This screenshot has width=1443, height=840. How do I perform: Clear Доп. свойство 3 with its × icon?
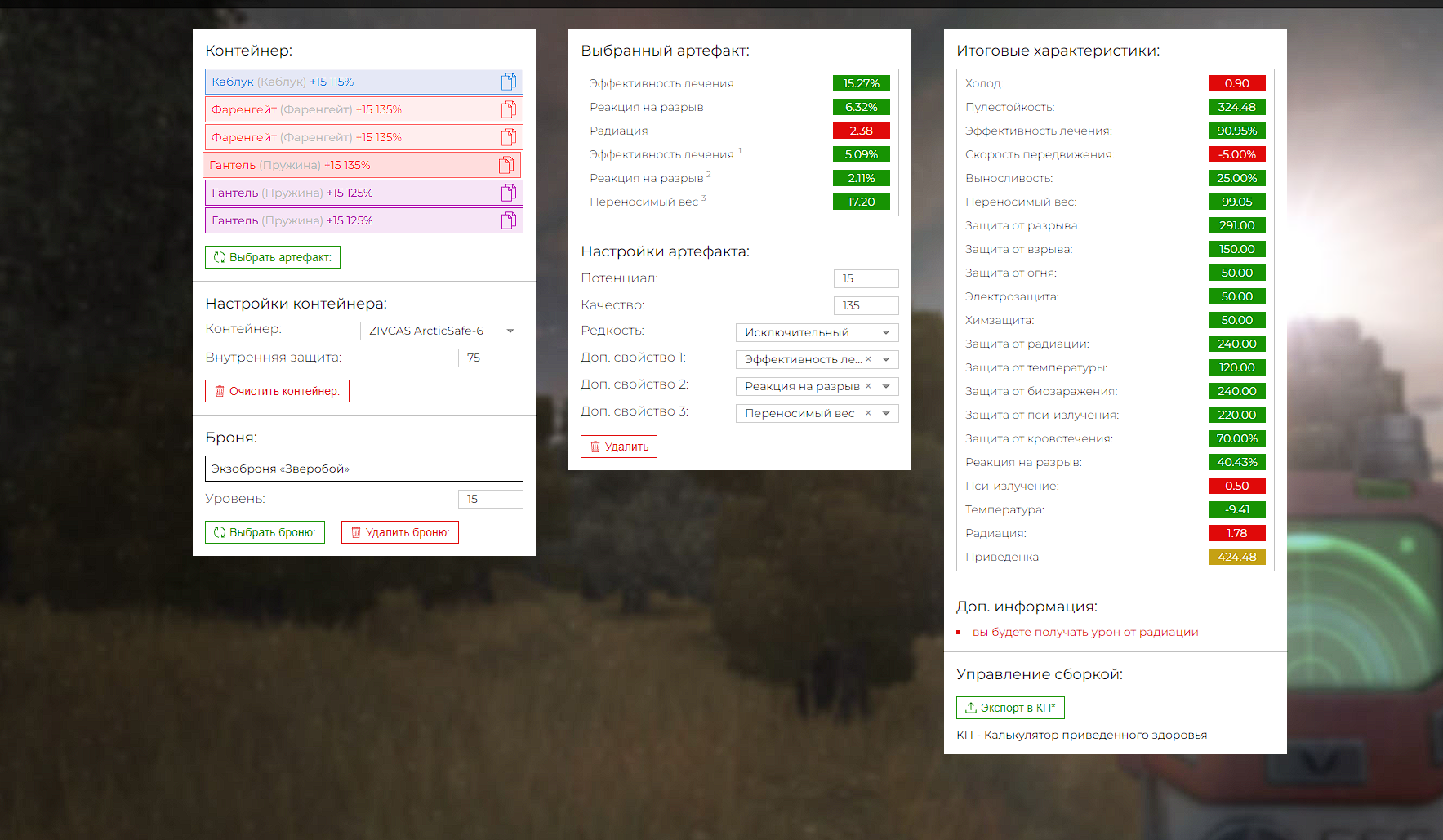(868, 413)
